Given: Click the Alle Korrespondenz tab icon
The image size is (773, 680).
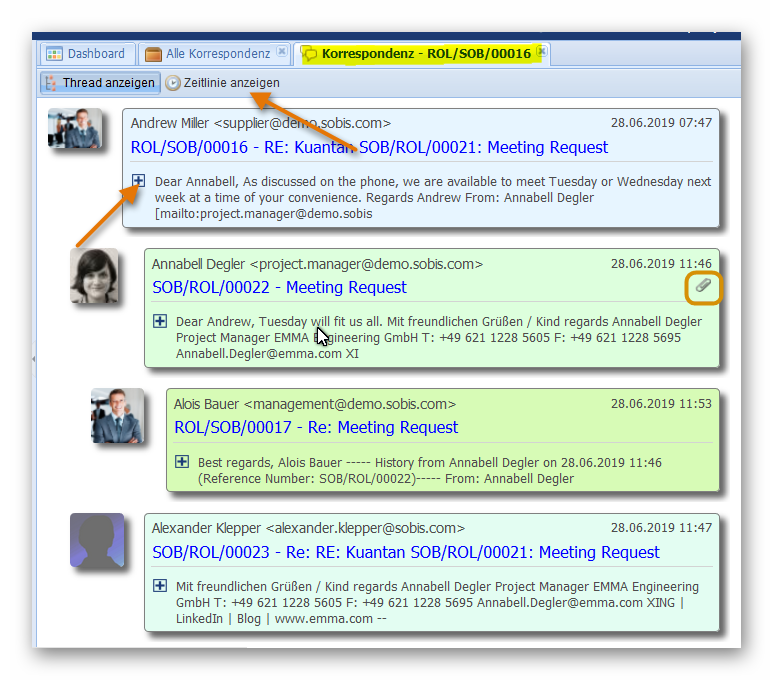Looking at the screenshot, I should (153, 54).
